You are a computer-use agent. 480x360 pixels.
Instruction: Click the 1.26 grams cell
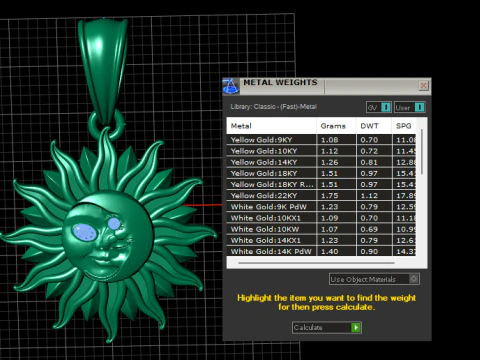click(x=336, y=162)
